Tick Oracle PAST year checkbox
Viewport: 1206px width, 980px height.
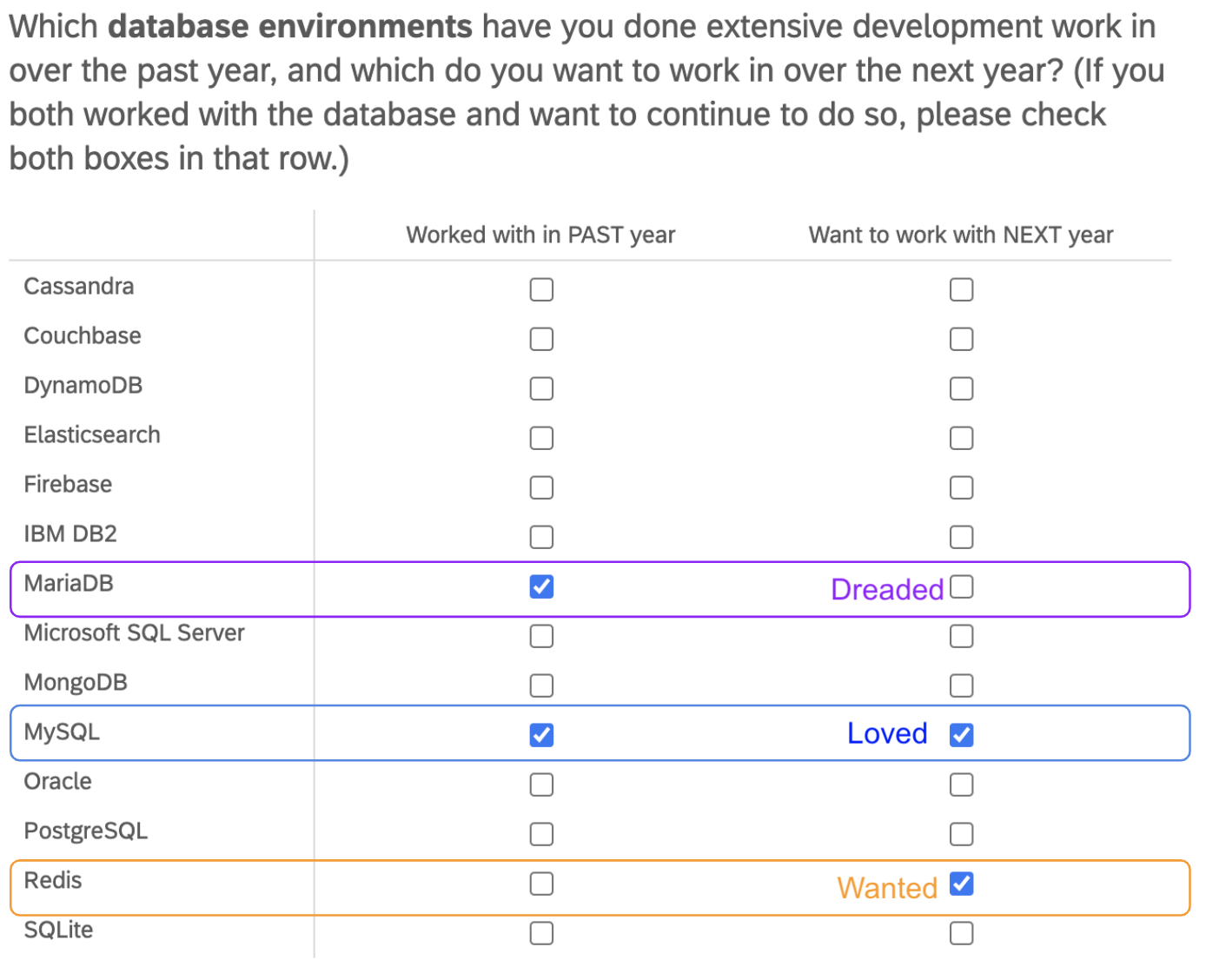coord(541,785)
